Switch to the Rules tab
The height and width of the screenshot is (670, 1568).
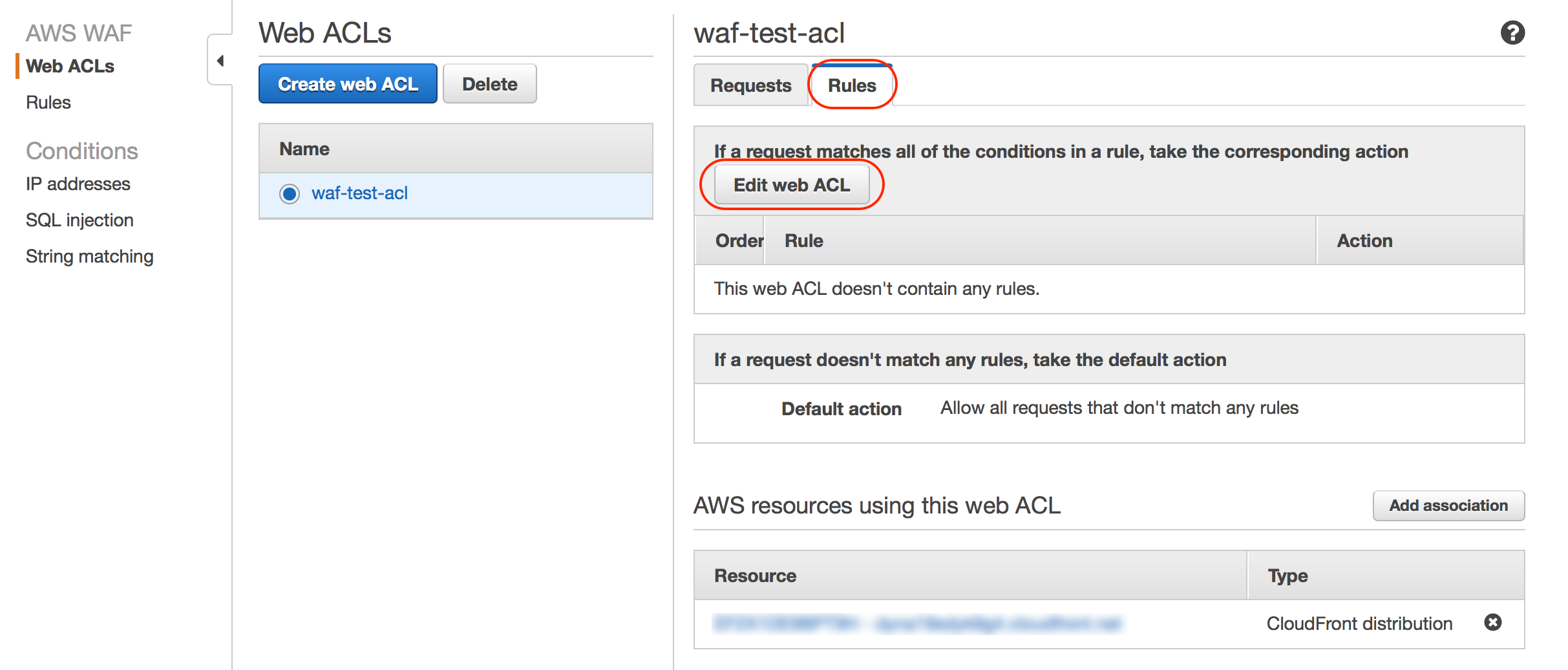pyautogui.click(x=852, y=85)
